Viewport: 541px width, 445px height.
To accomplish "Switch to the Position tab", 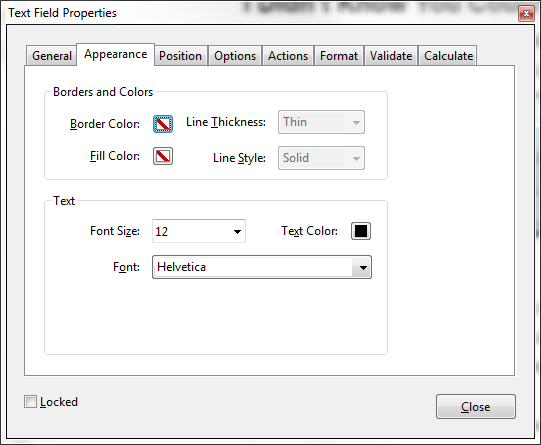I will 180,56.
